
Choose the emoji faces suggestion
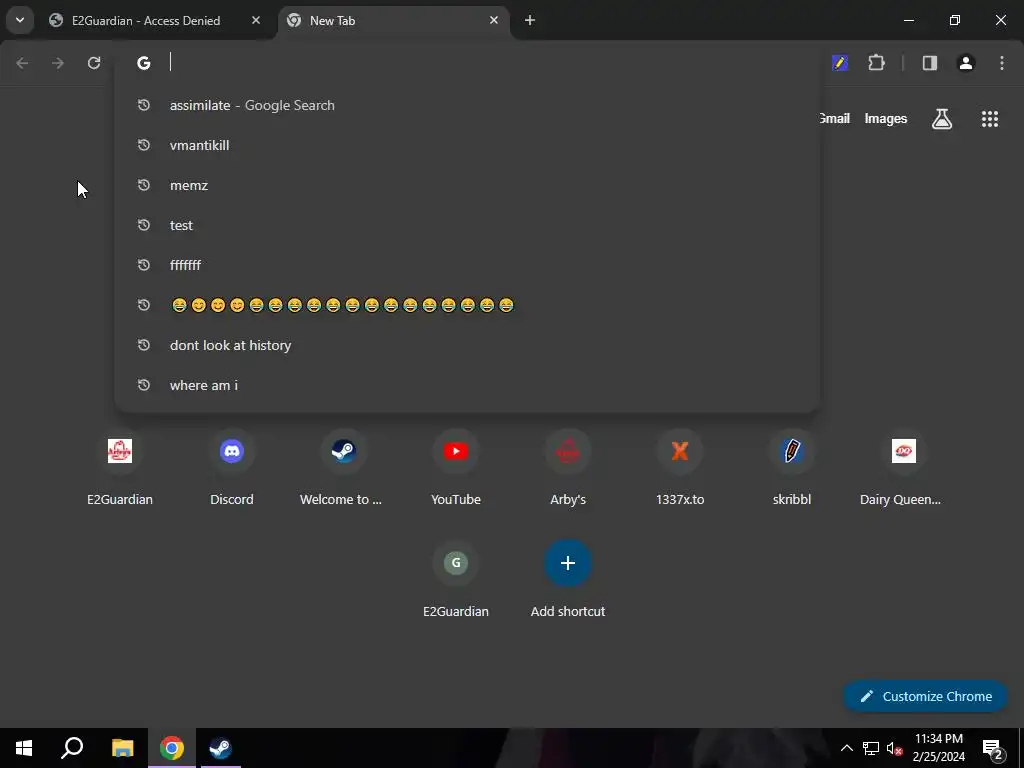click(x=467, y=305)
